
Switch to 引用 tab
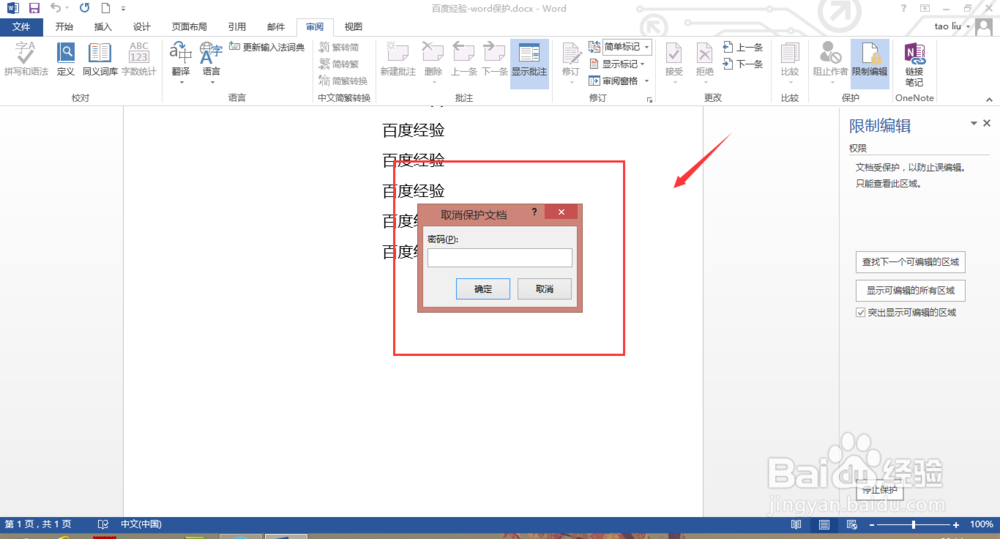click(x=237, y=27)
